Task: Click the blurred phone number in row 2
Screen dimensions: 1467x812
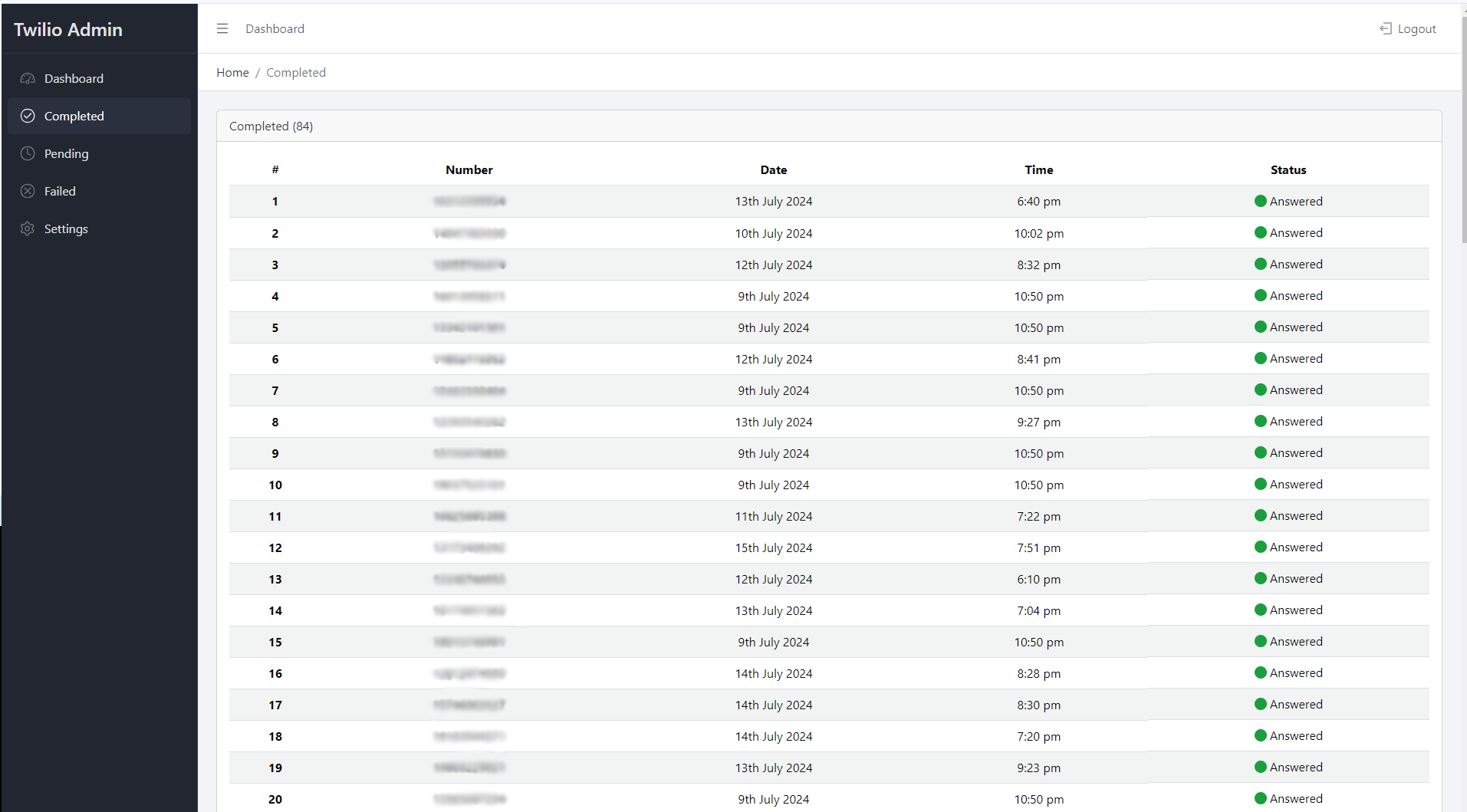Action: point(469,233)
